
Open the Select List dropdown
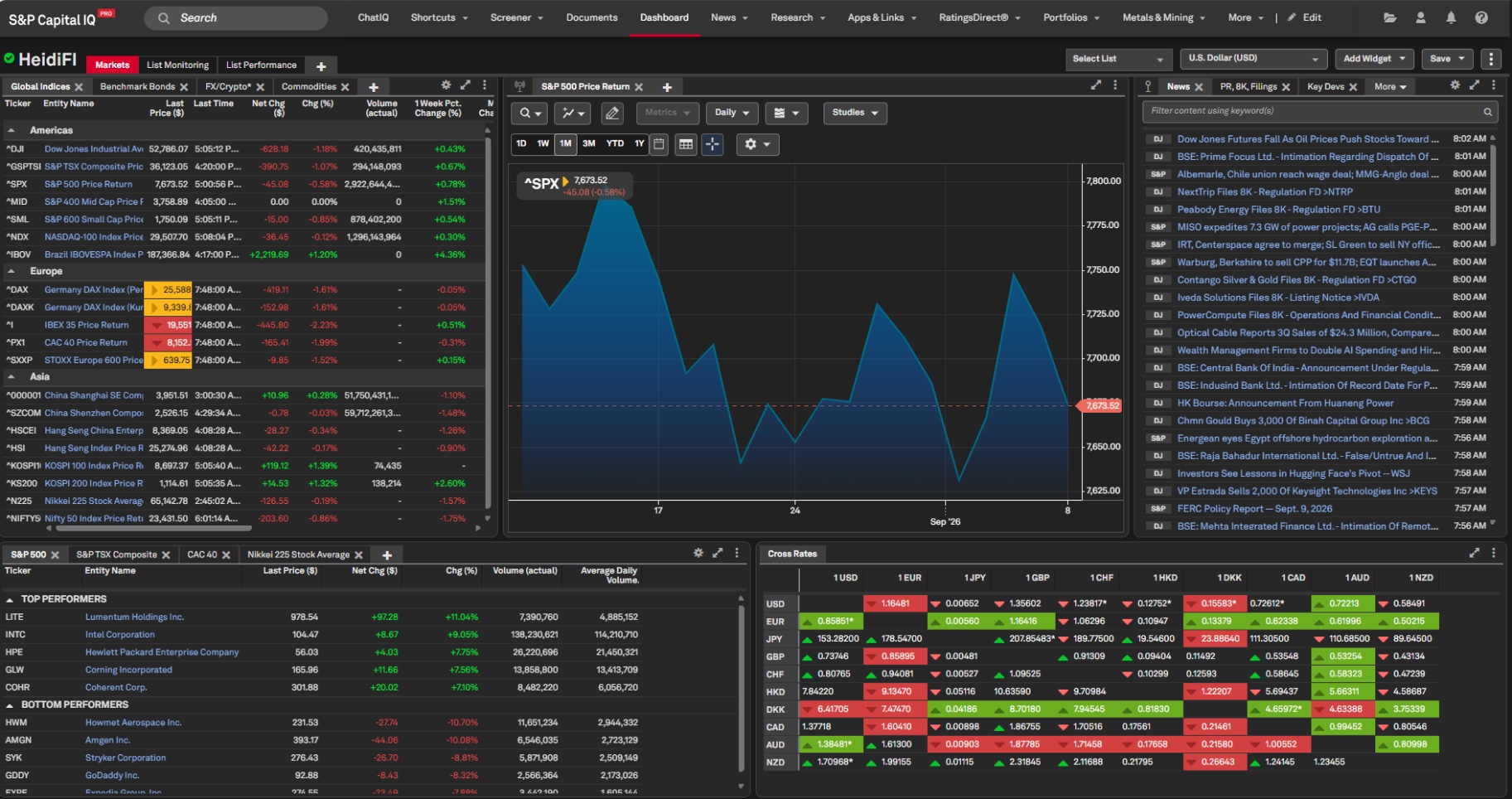pyautogui.click(x=1118, y=59)
